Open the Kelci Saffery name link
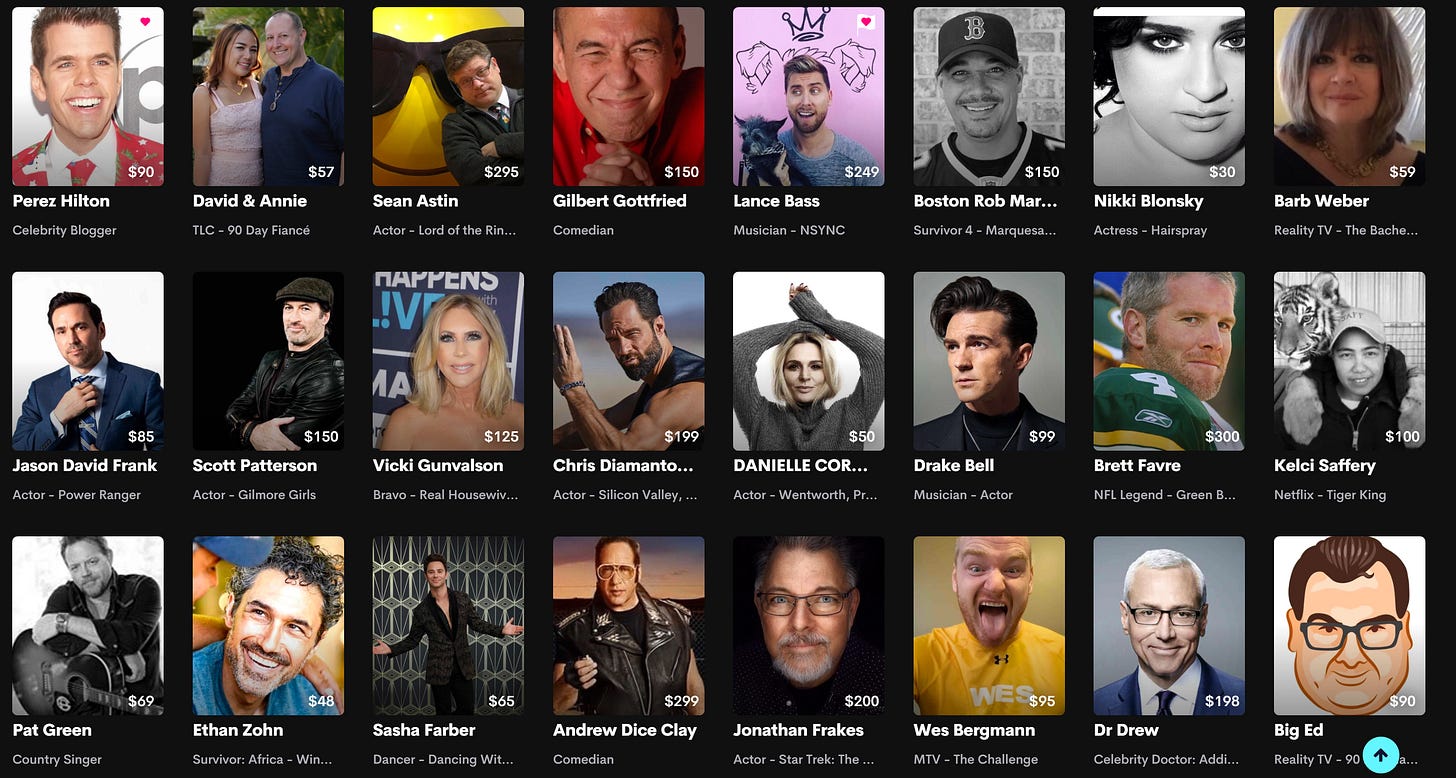The width and height of the screenshot is (1456, 778). tap(1325, 466)
